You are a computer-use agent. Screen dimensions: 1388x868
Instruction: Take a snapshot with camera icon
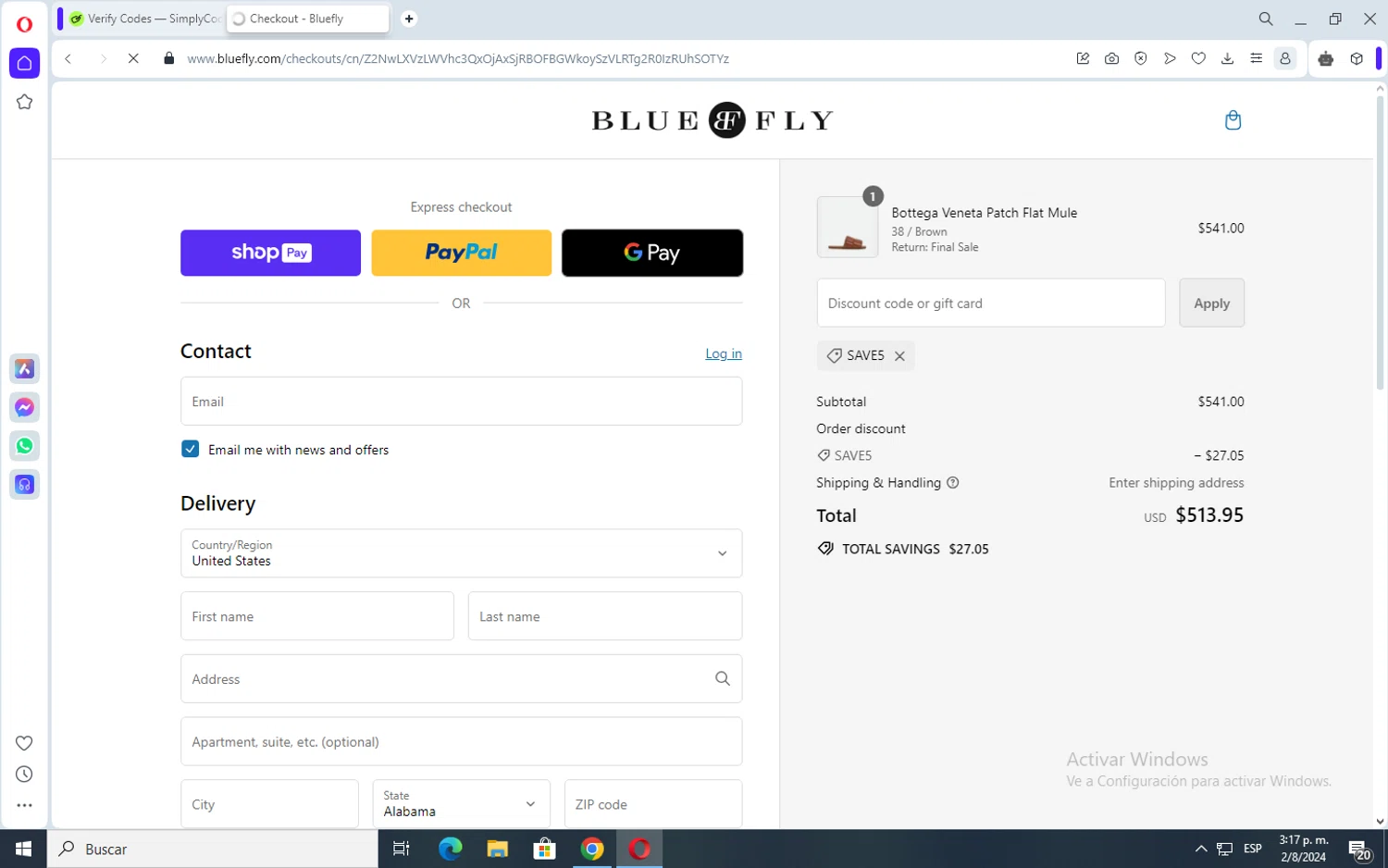(1111, 58)
